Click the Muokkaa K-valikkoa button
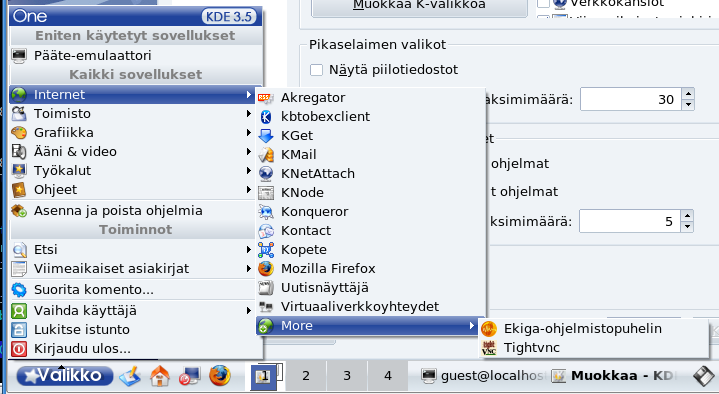719x394 pixels. pyautogui.click(x=419, y=6)
